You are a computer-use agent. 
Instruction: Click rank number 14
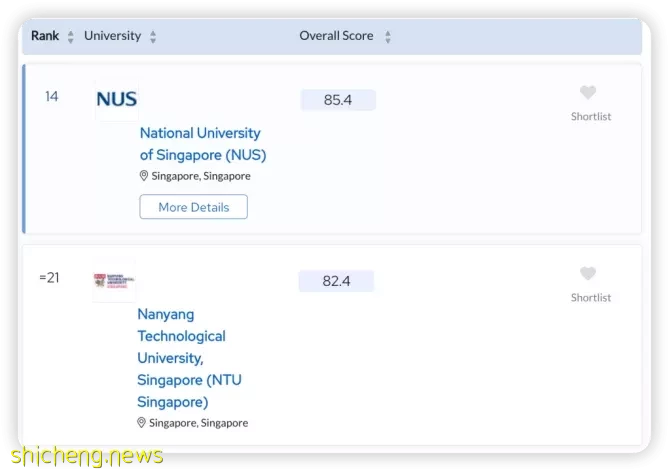pyautogui.click(x=52, y=96)
